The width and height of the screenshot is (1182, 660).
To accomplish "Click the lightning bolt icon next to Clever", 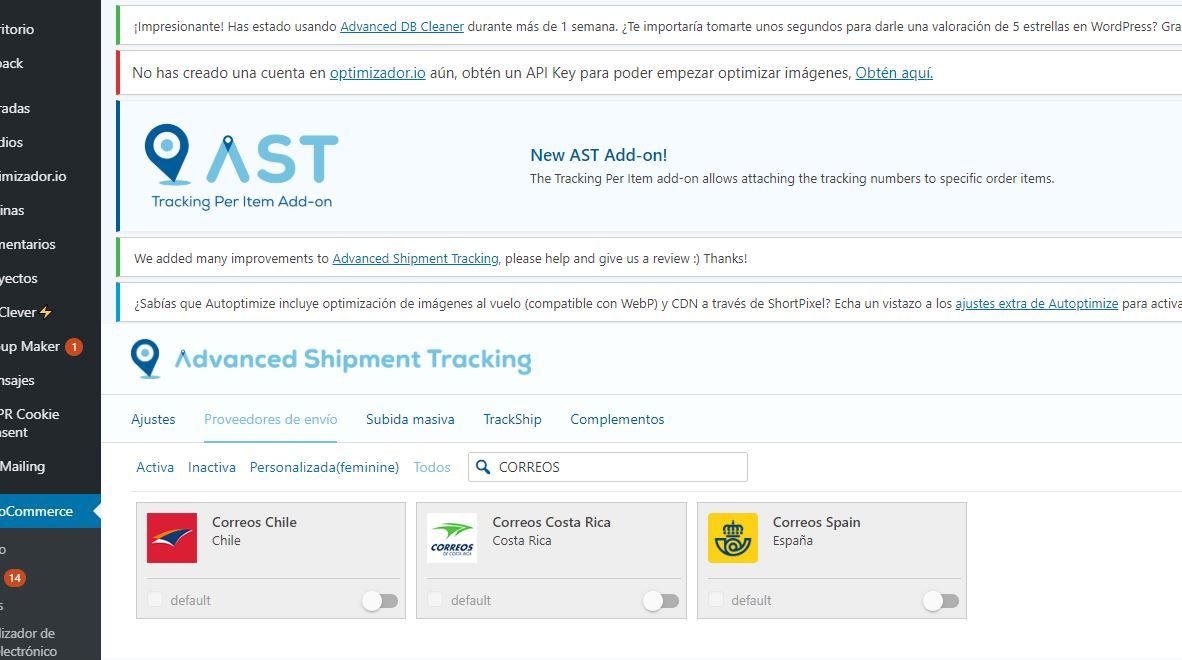I will click(46, 312).
